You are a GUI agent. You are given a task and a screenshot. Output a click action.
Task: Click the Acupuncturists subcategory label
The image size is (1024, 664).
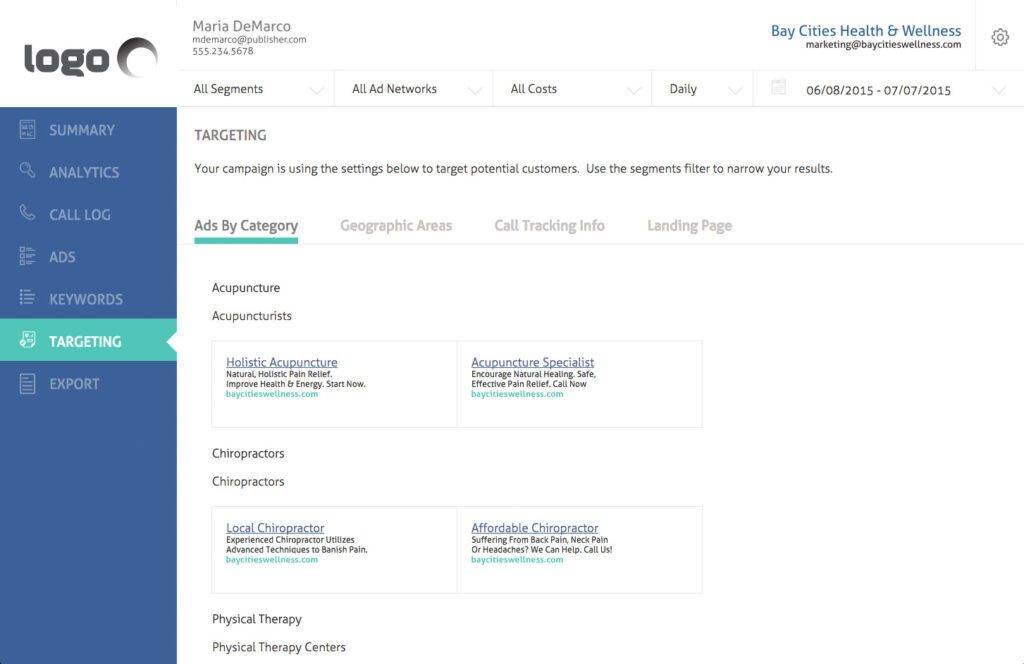point(251,316)
